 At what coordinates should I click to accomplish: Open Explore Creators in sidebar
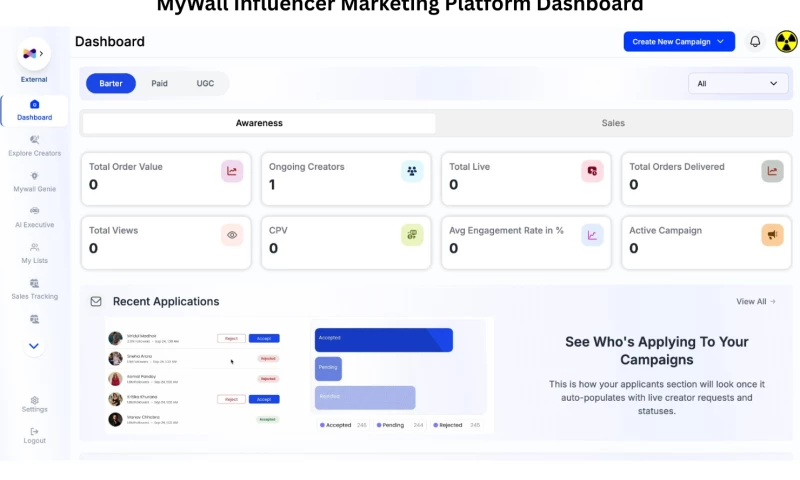pyautogui.click(x=34, y=146)
